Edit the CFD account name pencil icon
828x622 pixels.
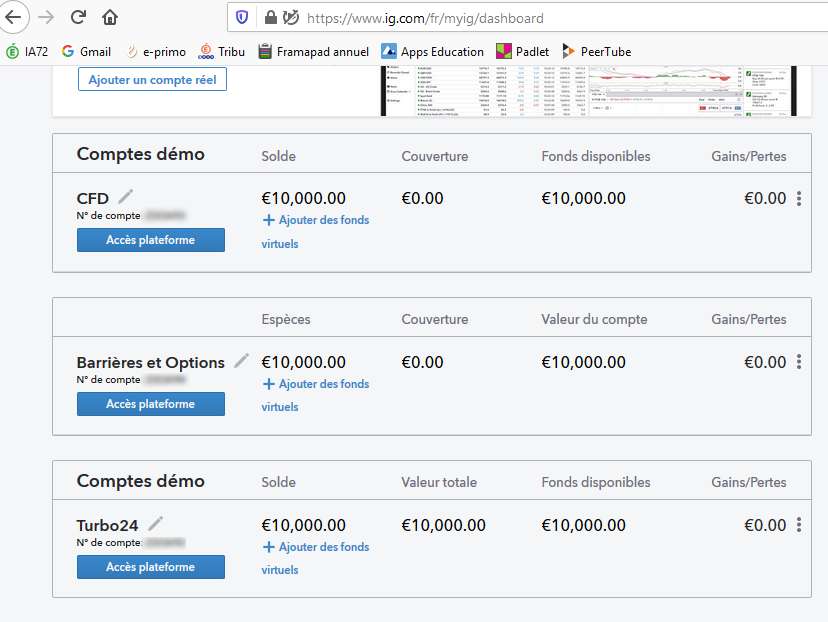point(125,197)
